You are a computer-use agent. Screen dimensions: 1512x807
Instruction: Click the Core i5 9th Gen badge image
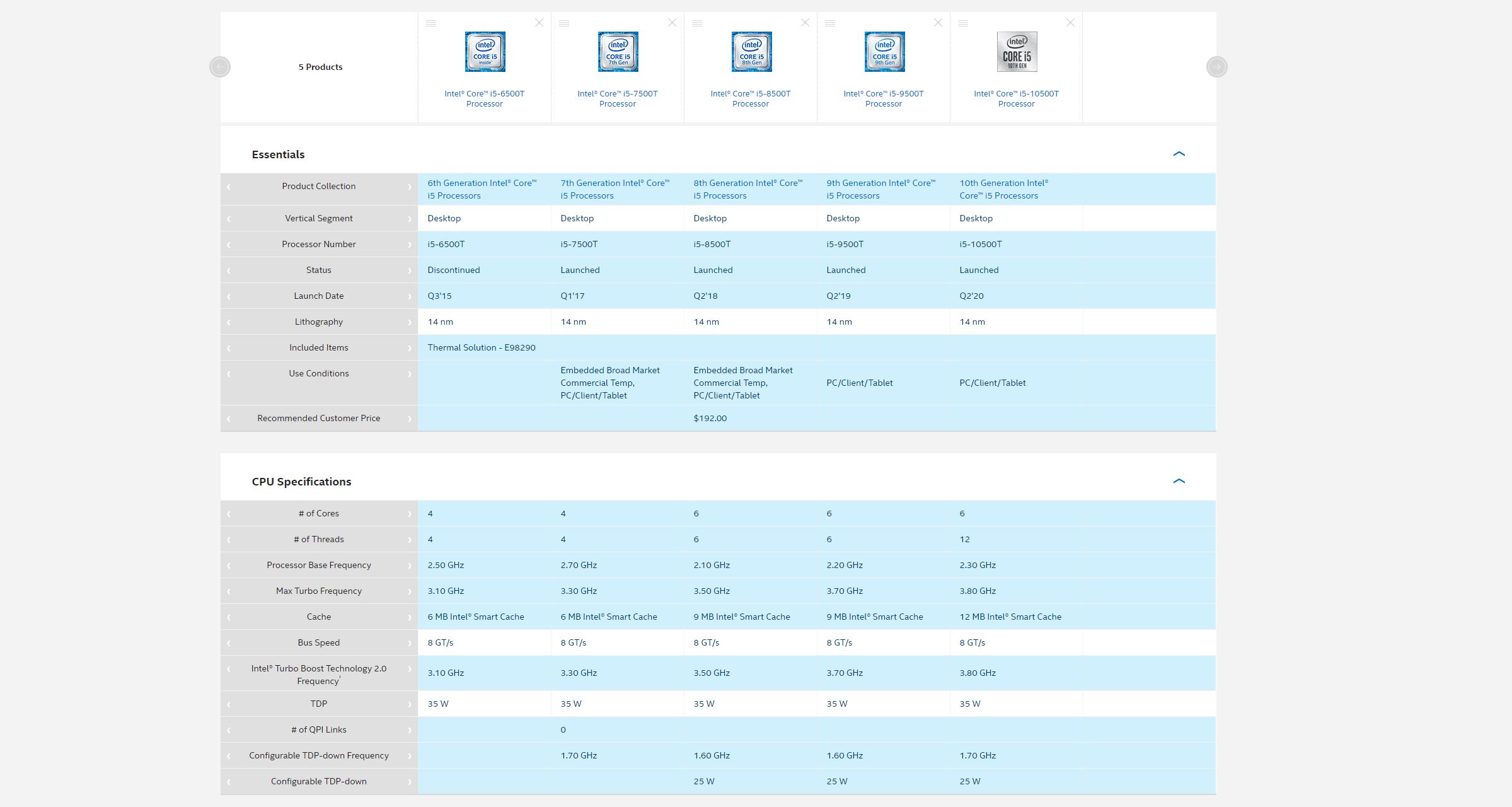coord(884,52)
